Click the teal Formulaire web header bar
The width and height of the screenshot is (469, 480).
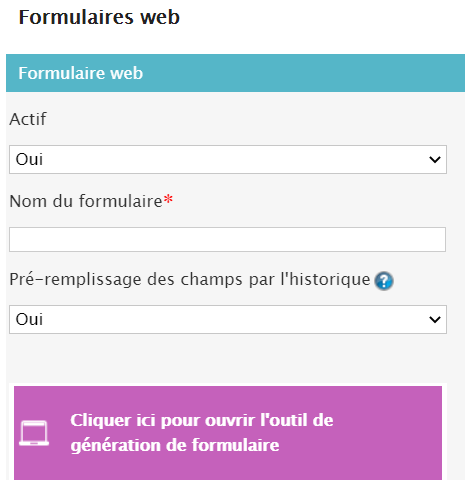235,73
